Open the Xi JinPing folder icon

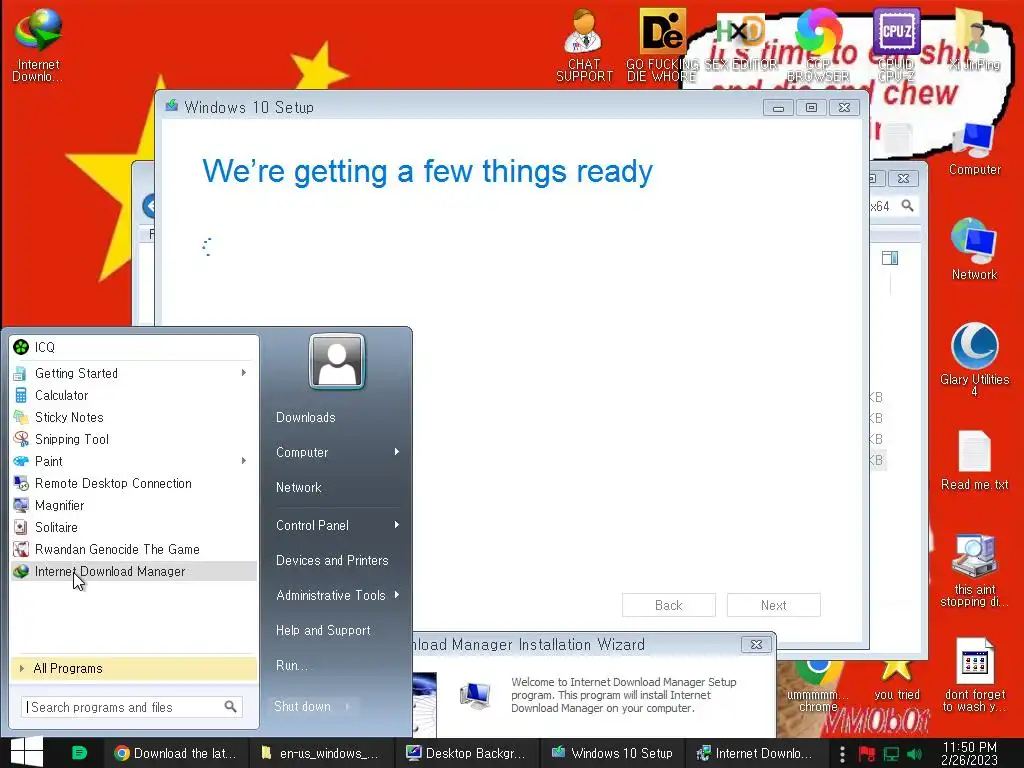[x=974, y=40]
